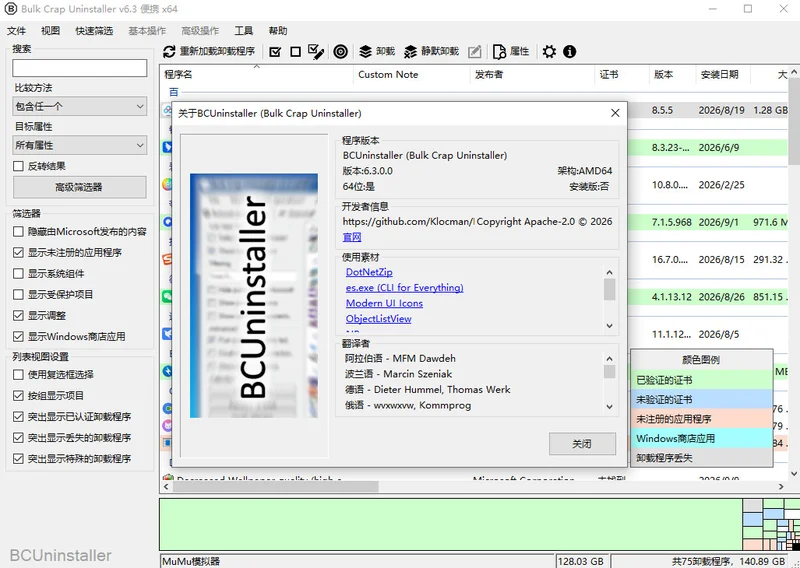Click the target crosshair toolbar icon
This screenshot has height=568, width=800.
[x=340, y=52]
